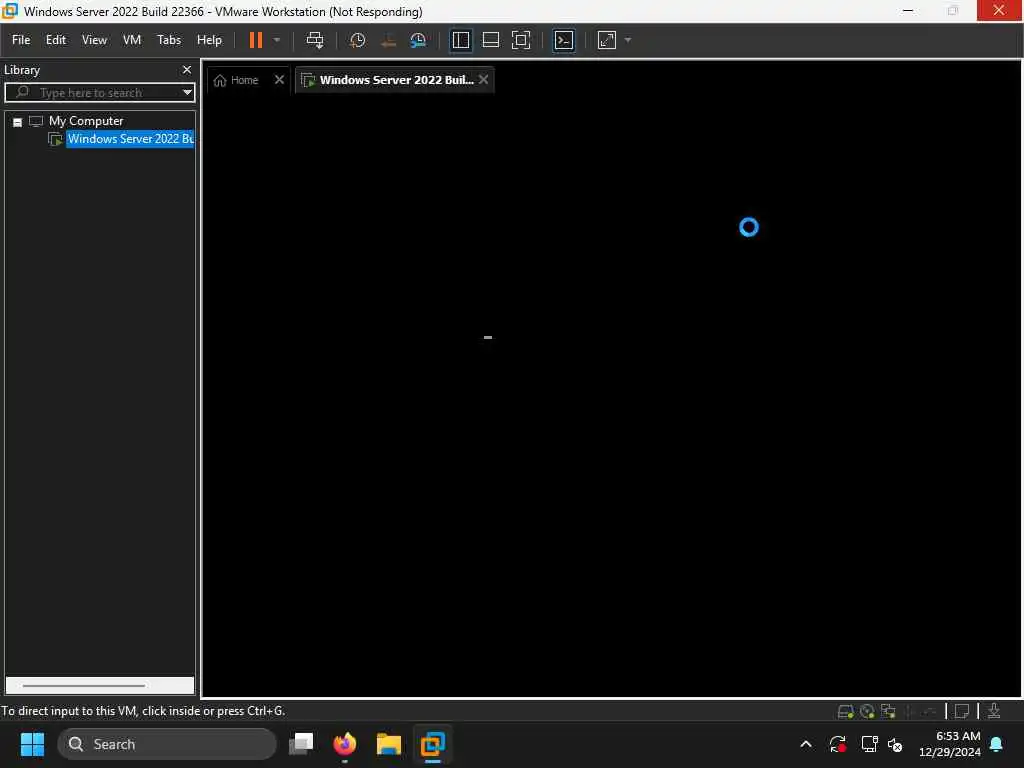Toggle the thumbnail bar view
The image size is (1024, 768).
pos(490,40)
